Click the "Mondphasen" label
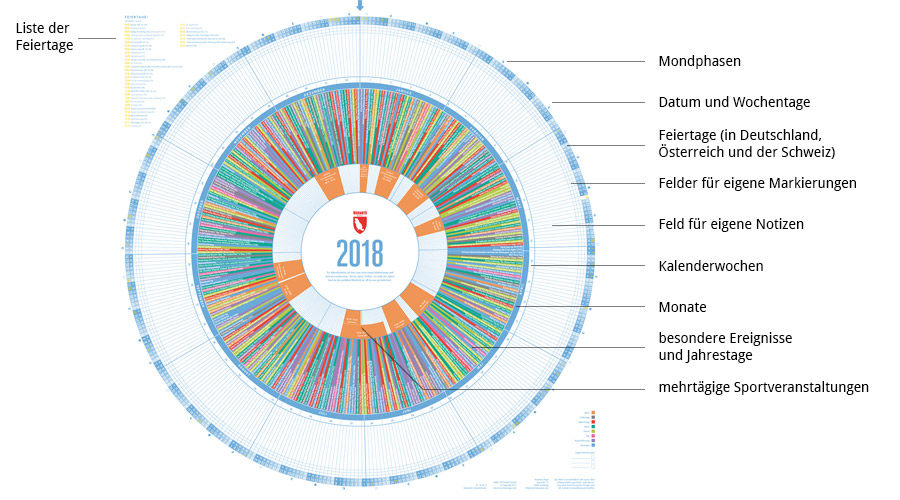This screenshot has height=500, width=900. [699, 61]
